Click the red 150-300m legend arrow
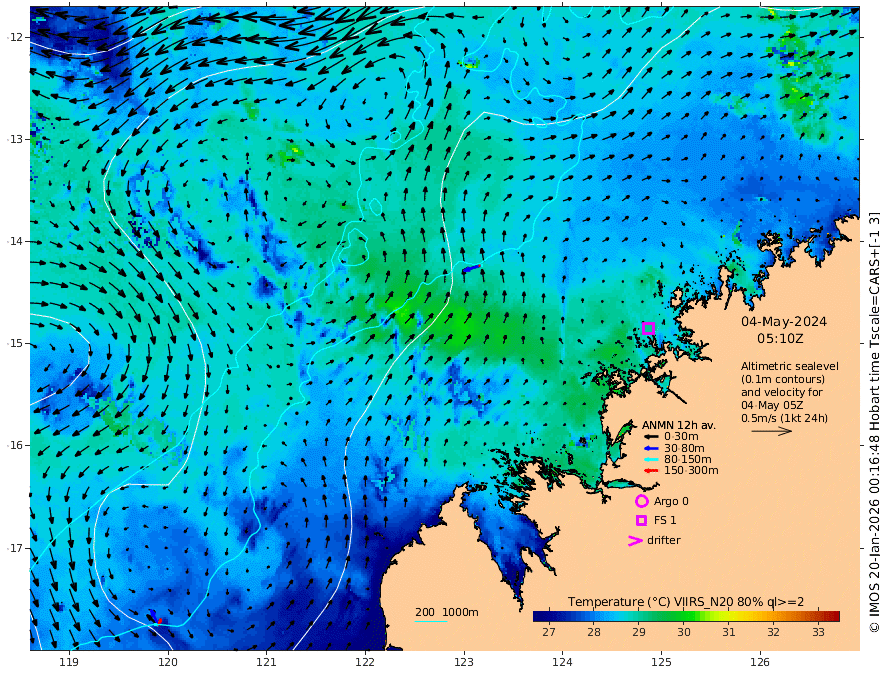Image resolution: width=880 pixels, height=680 pixels. point(651,471)
